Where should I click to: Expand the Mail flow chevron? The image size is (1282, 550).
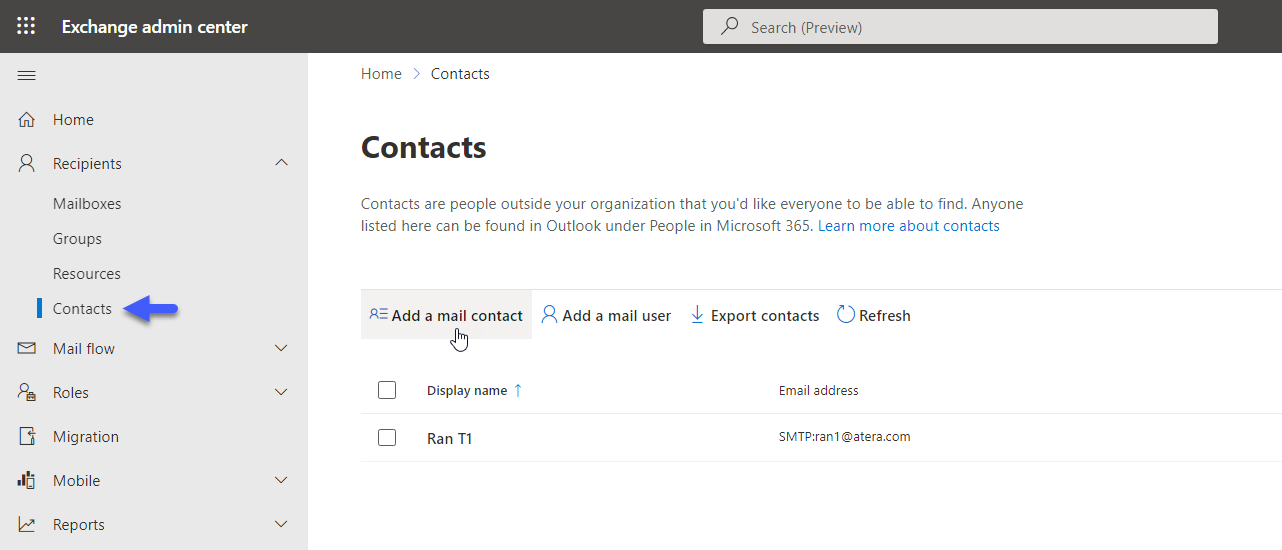click(x=281, y=348)
